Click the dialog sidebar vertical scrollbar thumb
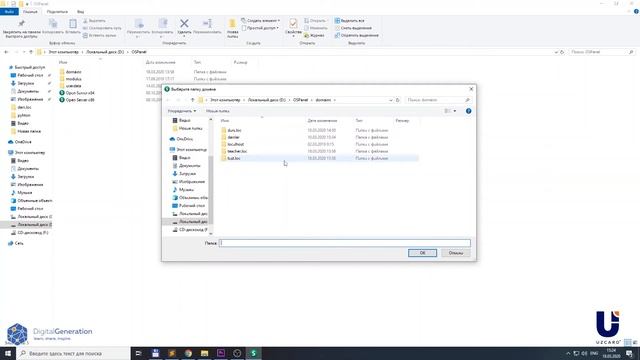This screenshot has height=360, width=640. tap(211, 189)
